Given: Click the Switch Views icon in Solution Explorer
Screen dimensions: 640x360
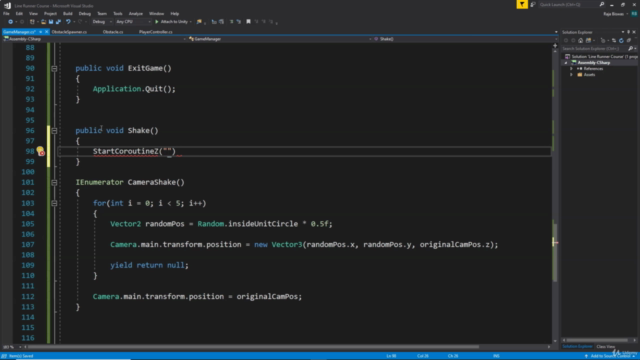Looking at the screenshot, I should (589, 40).
